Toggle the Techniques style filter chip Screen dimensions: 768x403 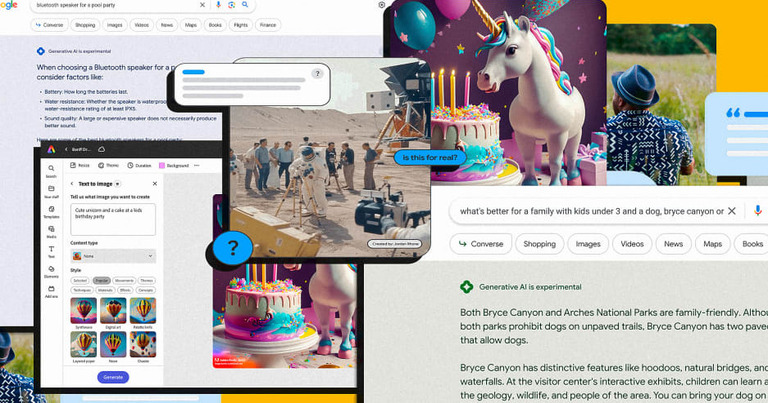pyautogui.click(x=82, y=290)
